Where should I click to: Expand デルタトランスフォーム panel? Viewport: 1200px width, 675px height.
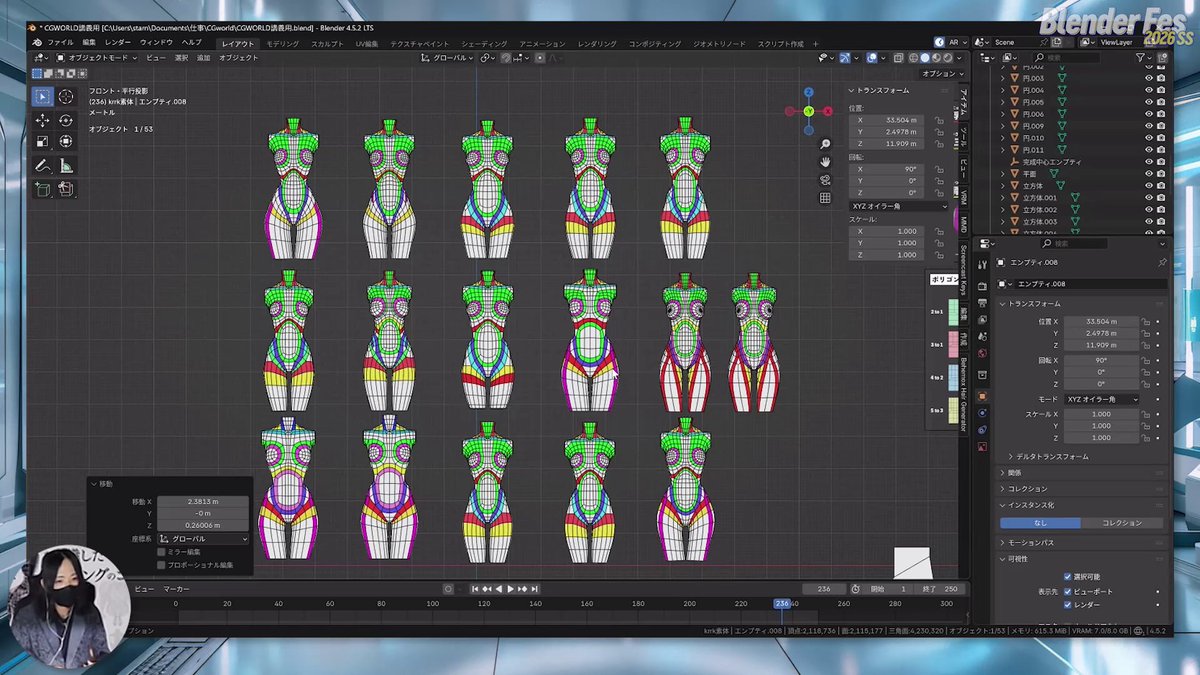point(1050,456)
